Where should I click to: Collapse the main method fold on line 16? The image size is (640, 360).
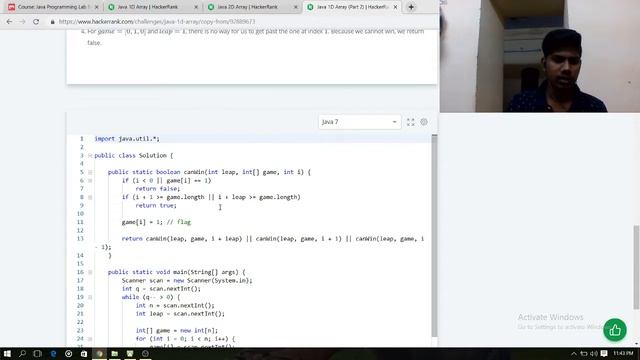[90, 272]
